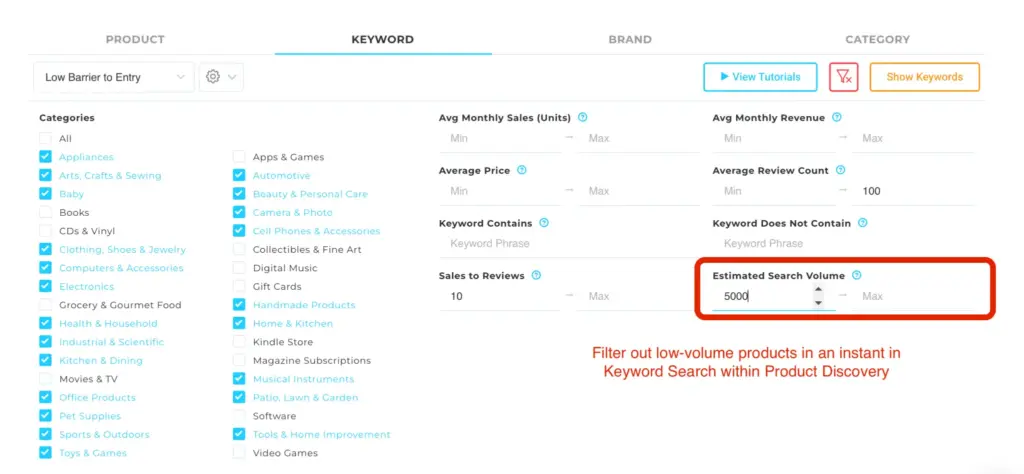Click the Show Keywords button
1024x474 pixels.
pos(925,77)
